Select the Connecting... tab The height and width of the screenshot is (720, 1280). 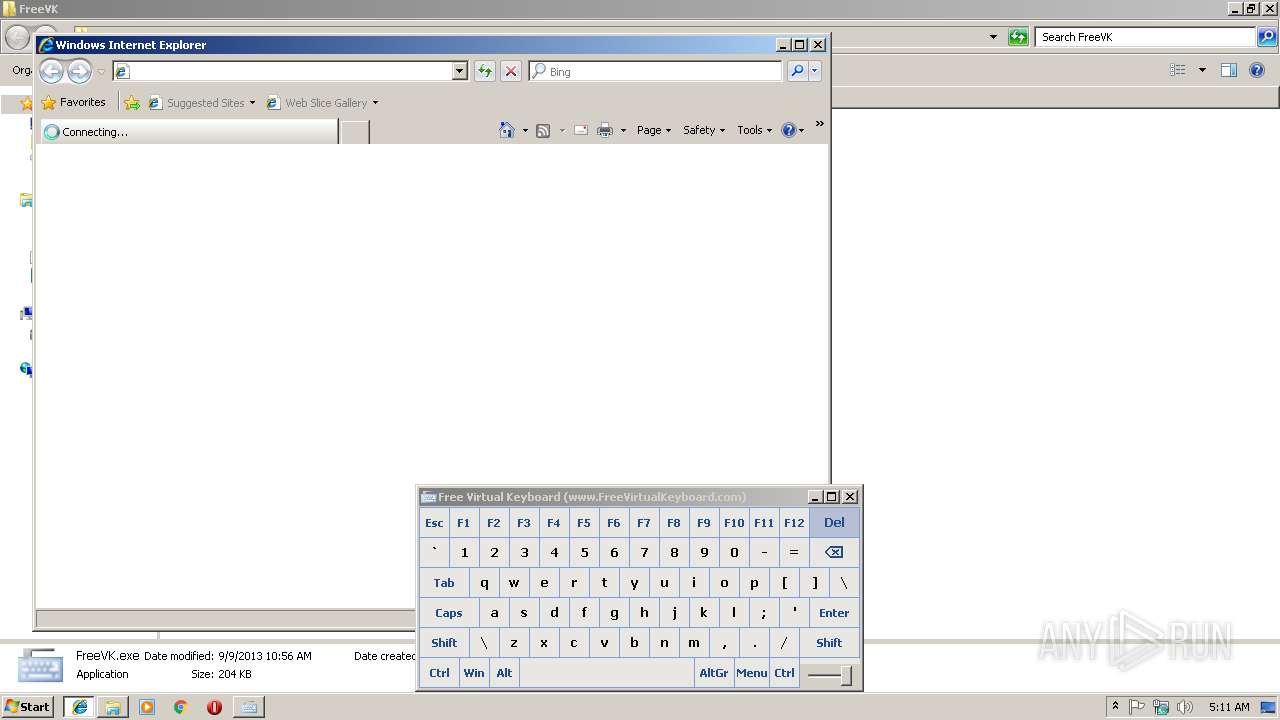[189, 132]
